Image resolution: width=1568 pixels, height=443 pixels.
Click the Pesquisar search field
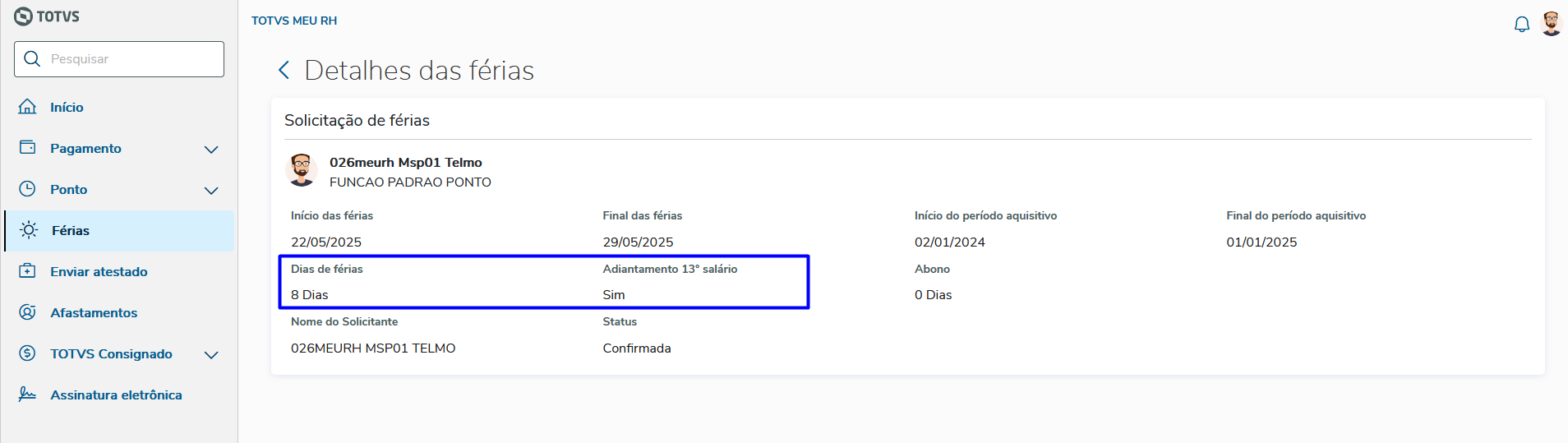[131, 59]
